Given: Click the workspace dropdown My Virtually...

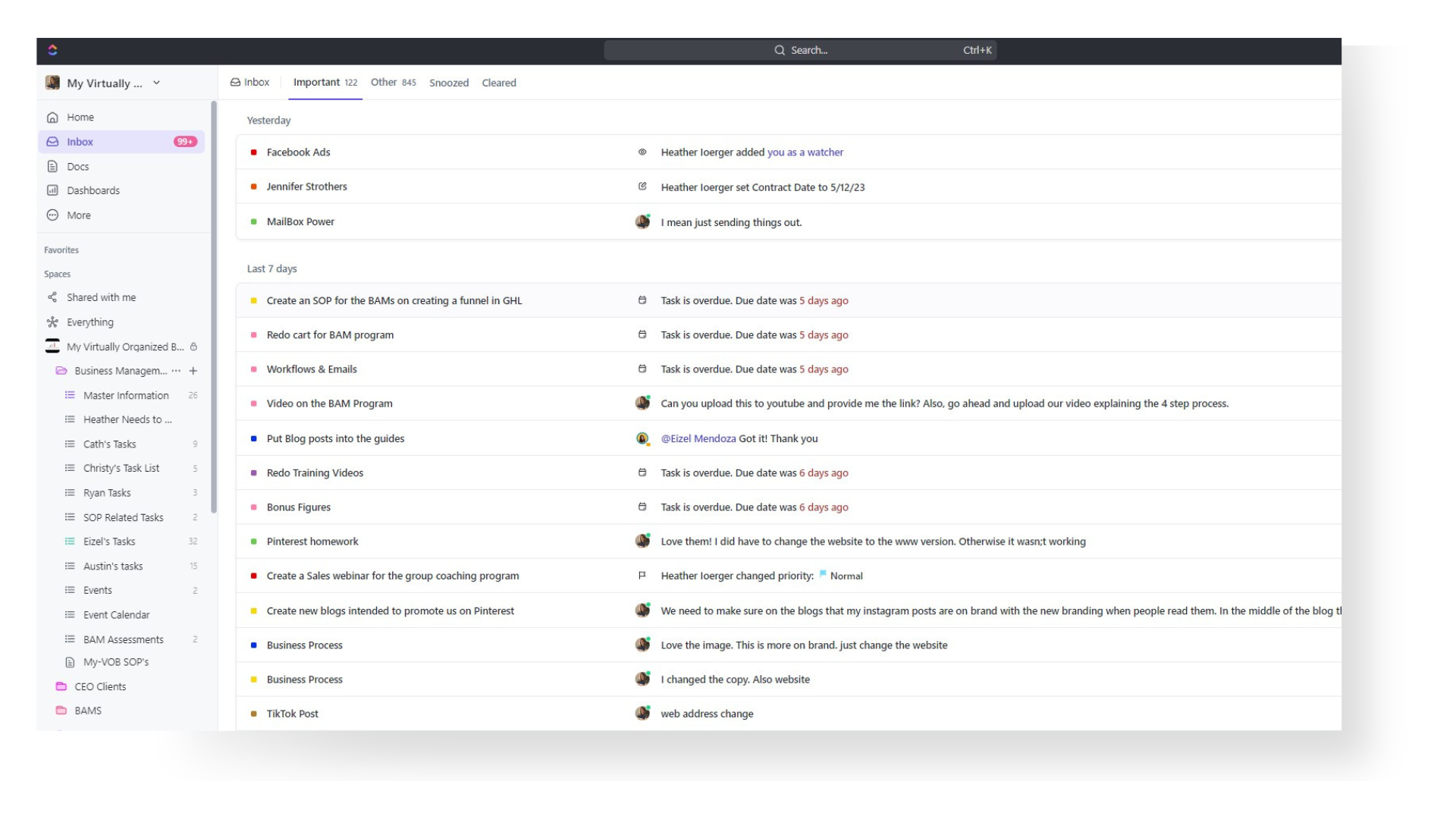Looking at the screenshot, I should [x=105, y=83].
